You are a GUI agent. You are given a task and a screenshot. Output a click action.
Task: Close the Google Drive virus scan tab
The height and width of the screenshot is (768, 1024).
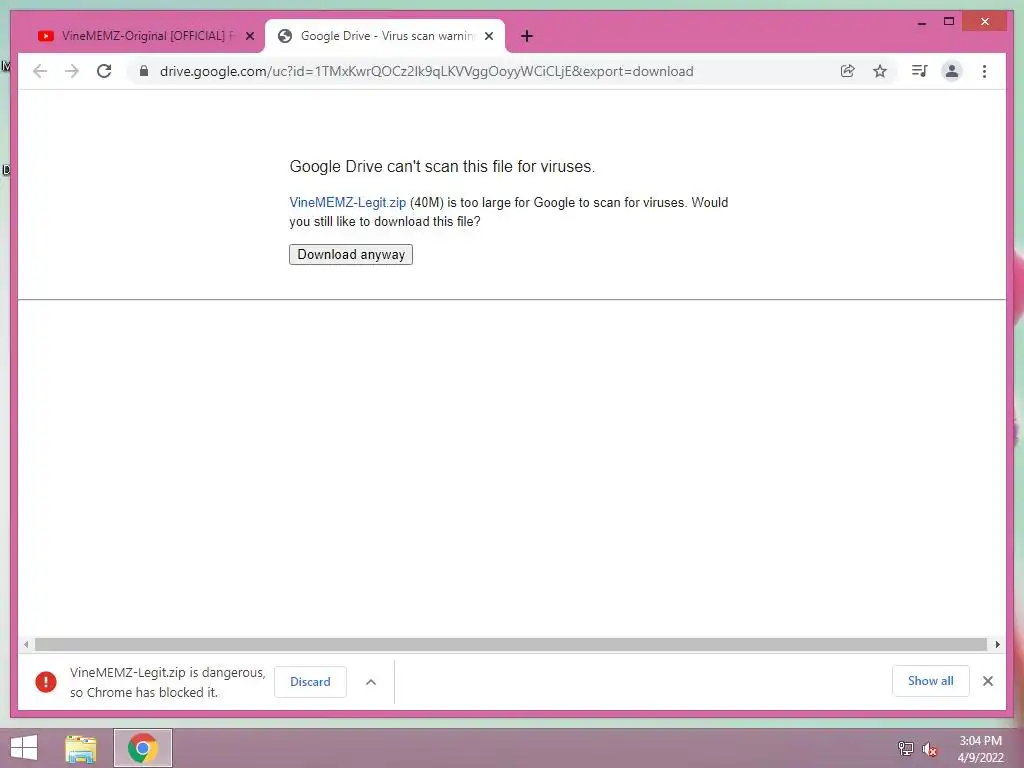click(x=489, y=36)
